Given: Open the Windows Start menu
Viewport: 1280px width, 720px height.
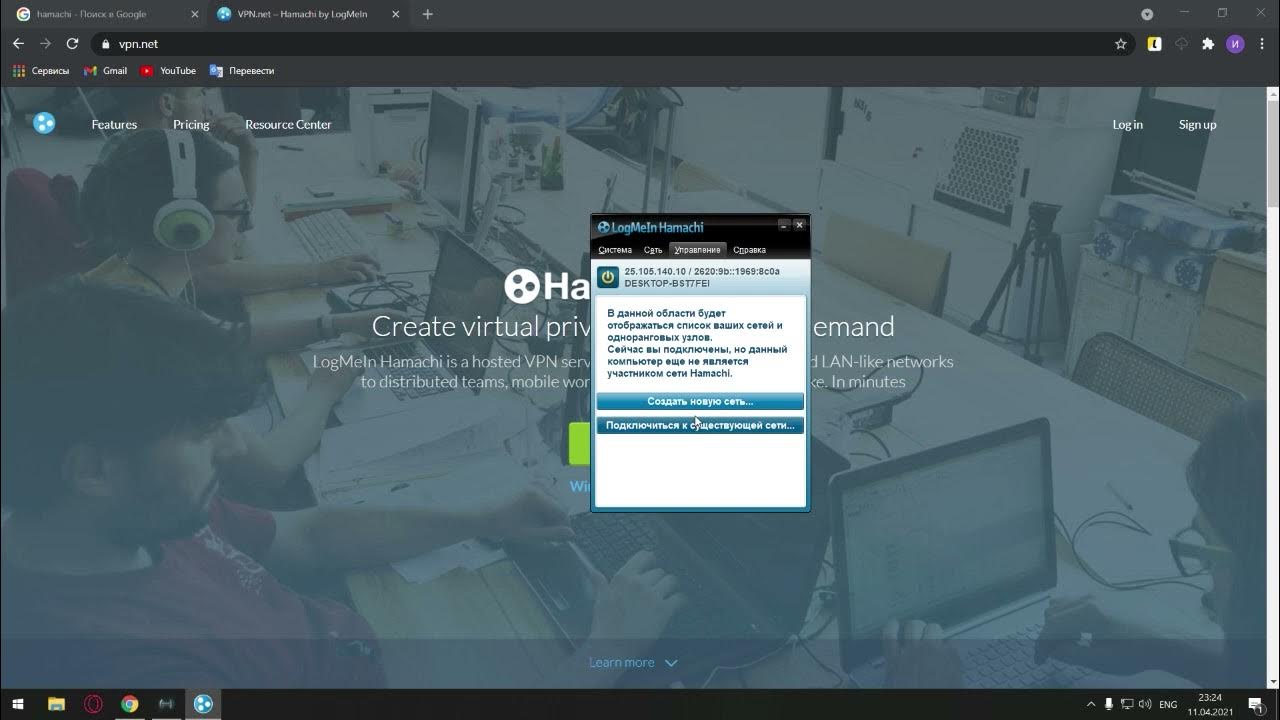Looking at the screenshot, I should click(x=18, y=704).
